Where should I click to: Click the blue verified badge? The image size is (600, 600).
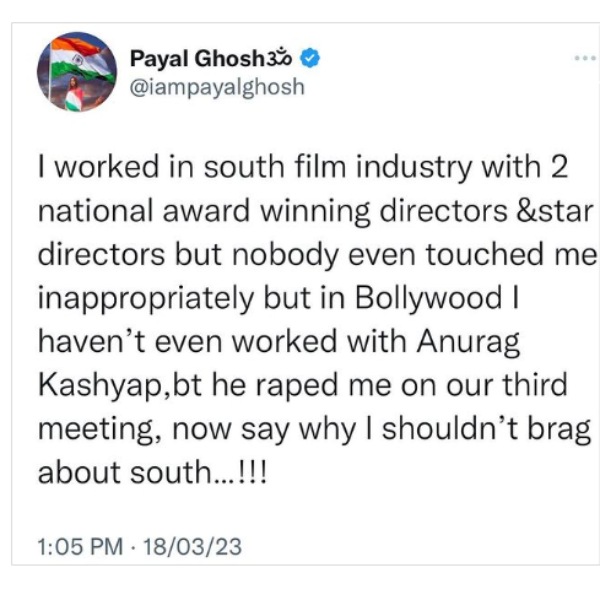coord(312,59)
